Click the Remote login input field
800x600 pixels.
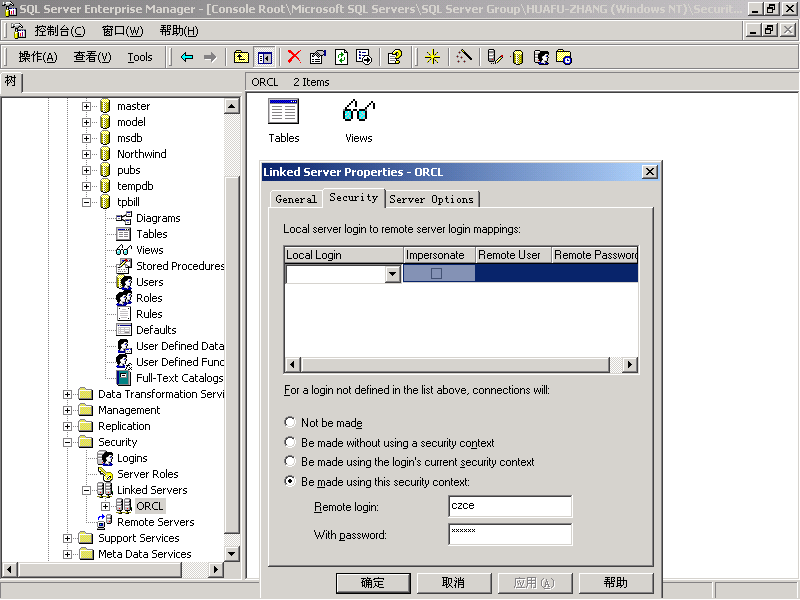point(510,506)
